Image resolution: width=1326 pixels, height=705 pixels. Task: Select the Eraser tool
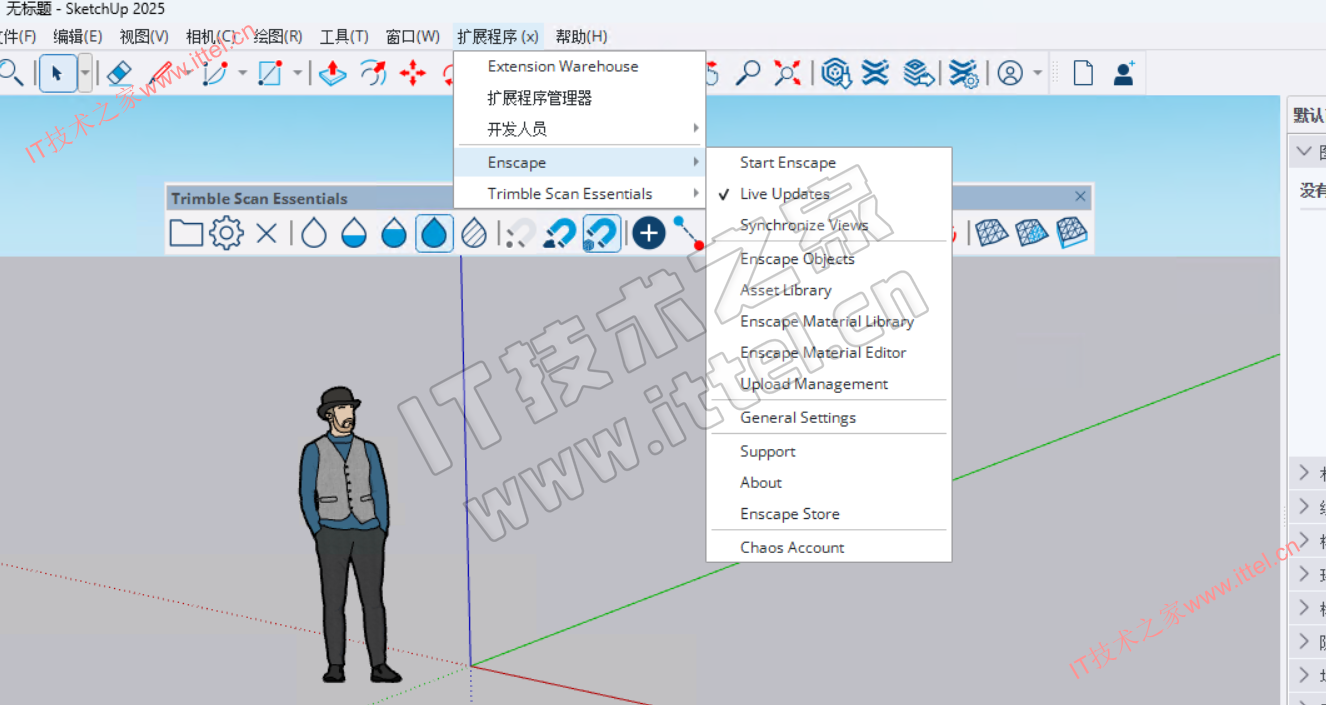coord(119,73)
